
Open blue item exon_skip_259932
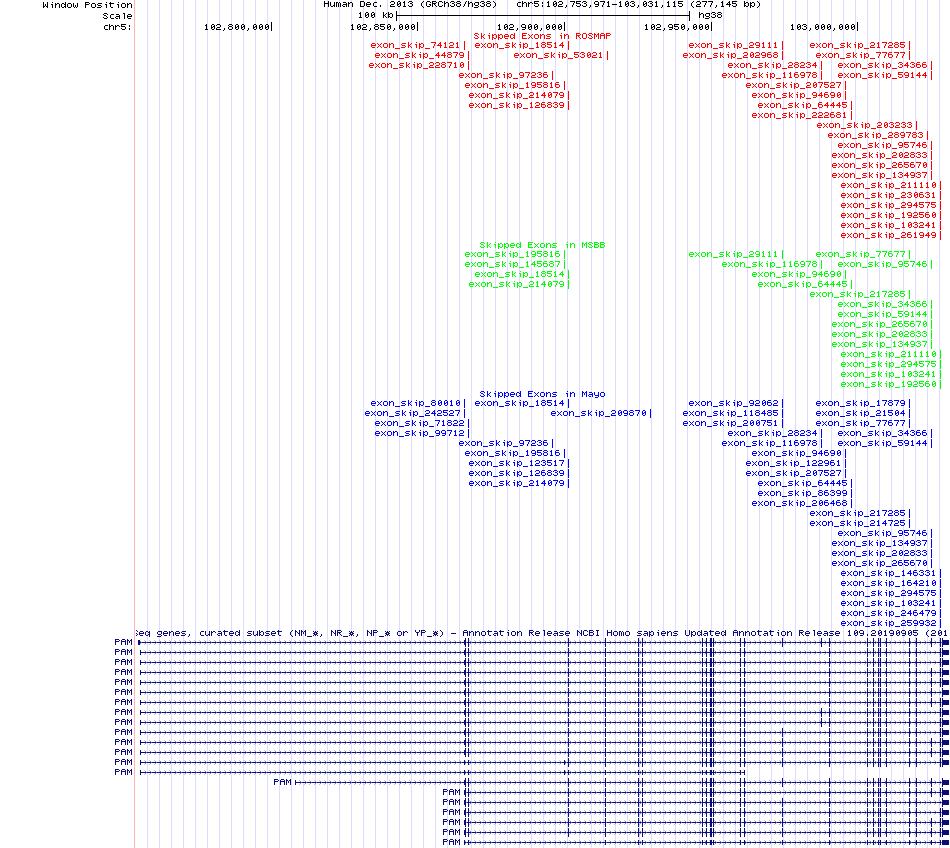point(888,623)
